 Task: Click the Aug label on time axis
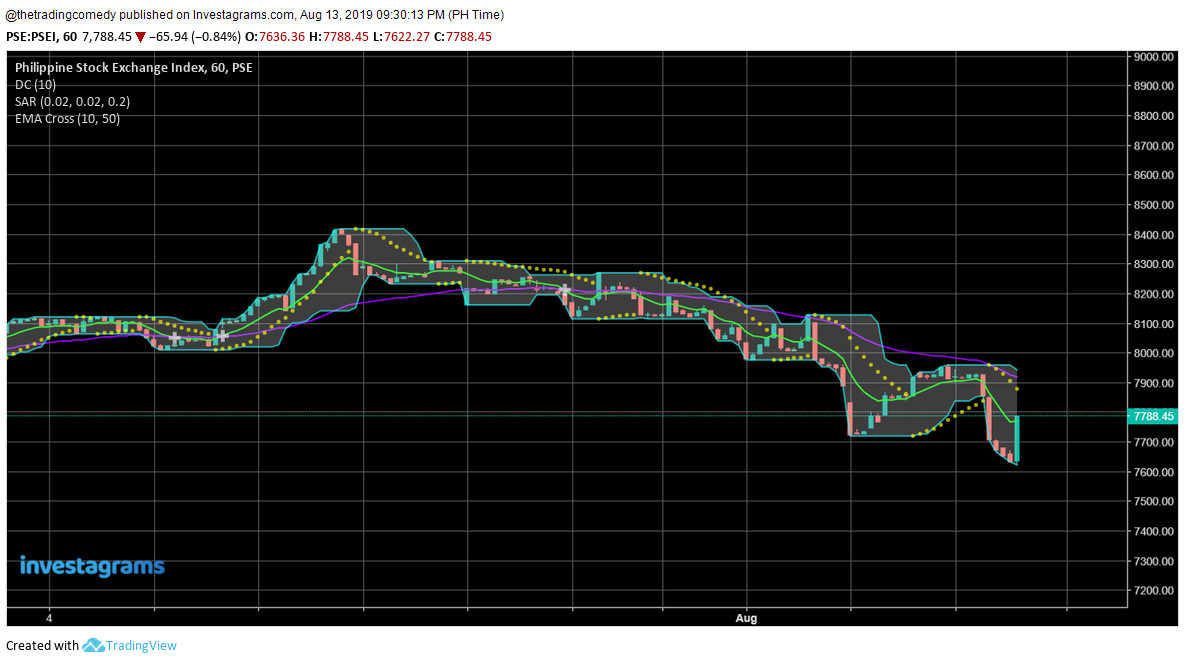click(x=746, y=618)
